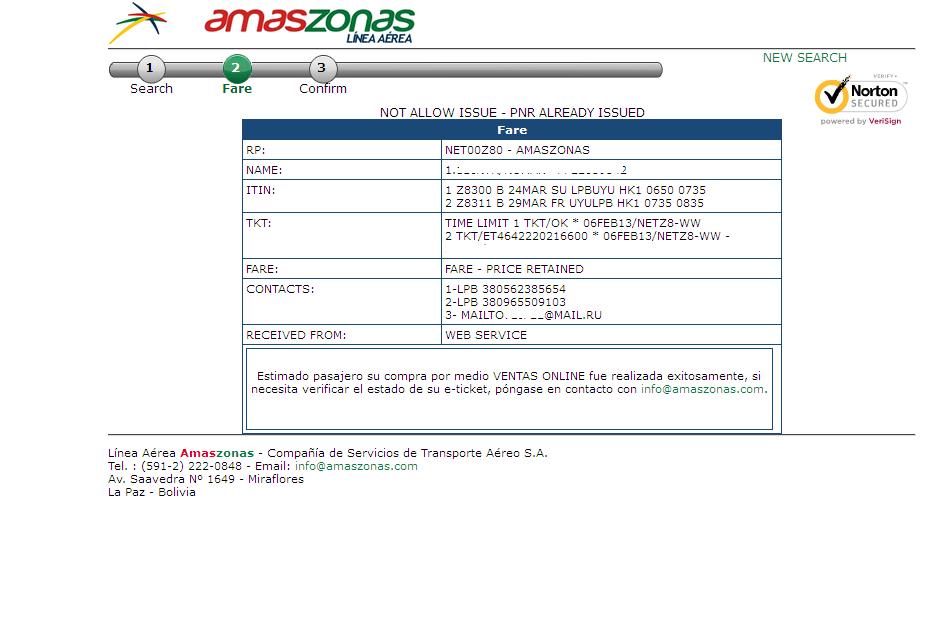Click the first itinerary line Z8300 LPBUYU

(x=575, y=190)
